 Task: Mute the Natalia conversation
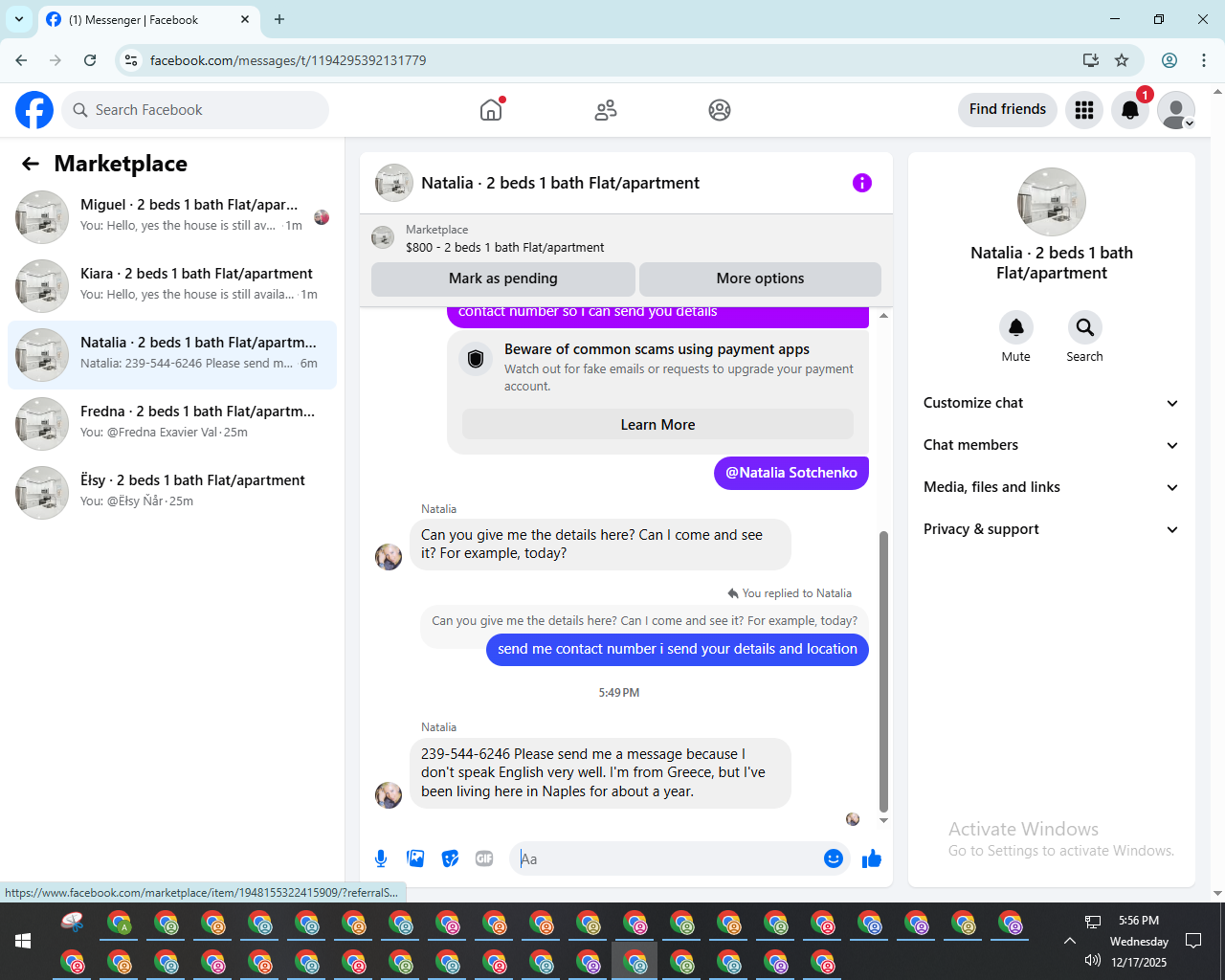pos(1016,327)
